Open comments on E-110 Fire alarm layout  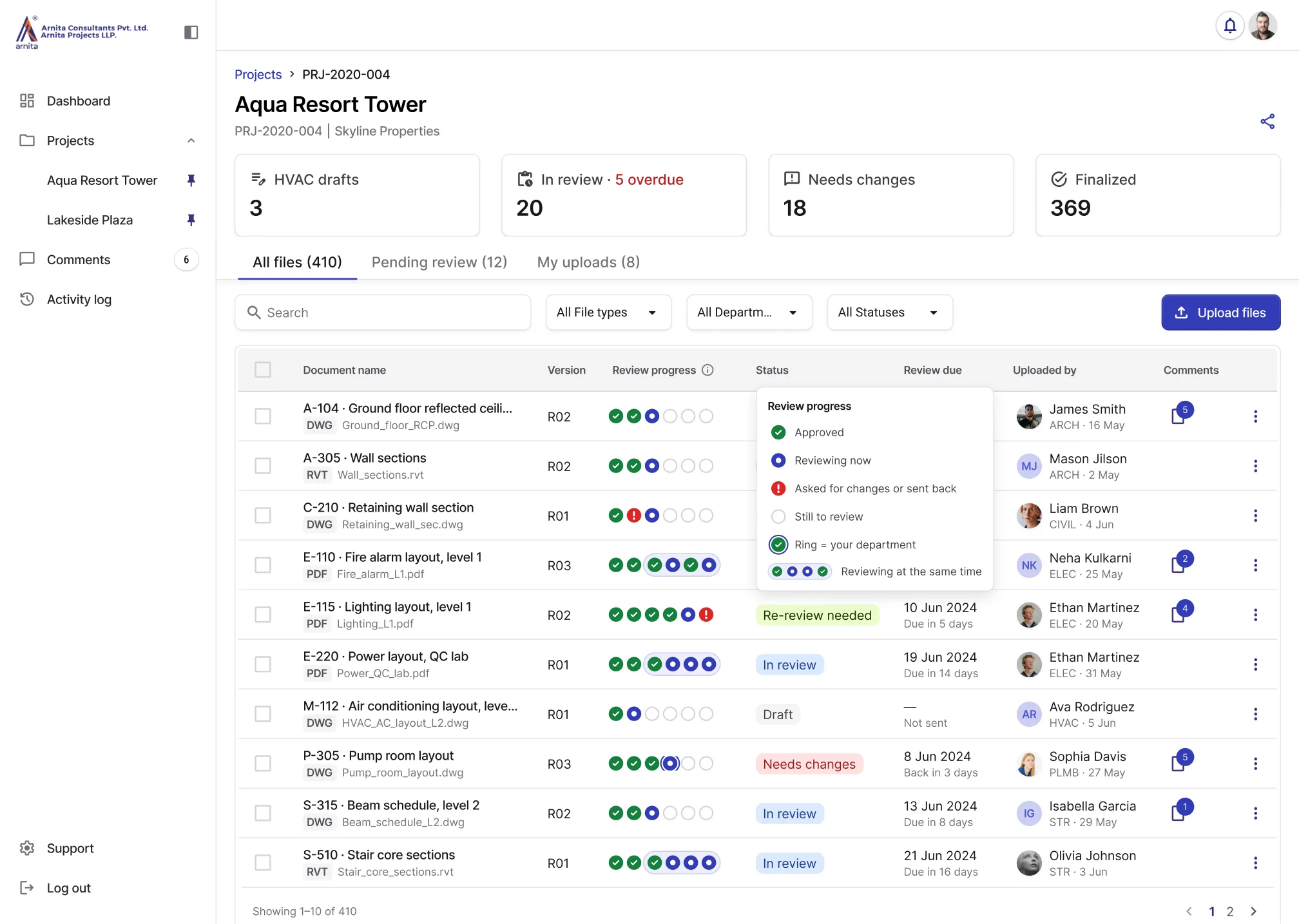tap(1182, 562)
